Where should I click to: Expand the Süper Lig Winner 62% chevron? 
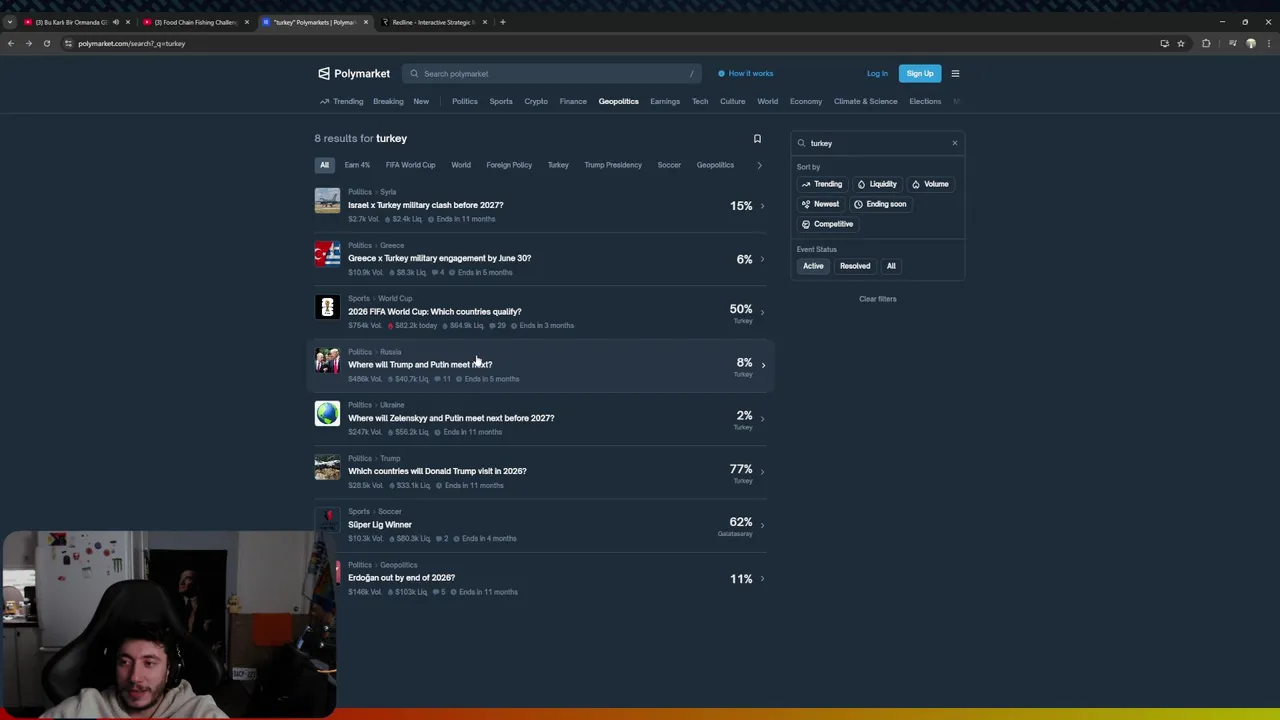(762, 525)
